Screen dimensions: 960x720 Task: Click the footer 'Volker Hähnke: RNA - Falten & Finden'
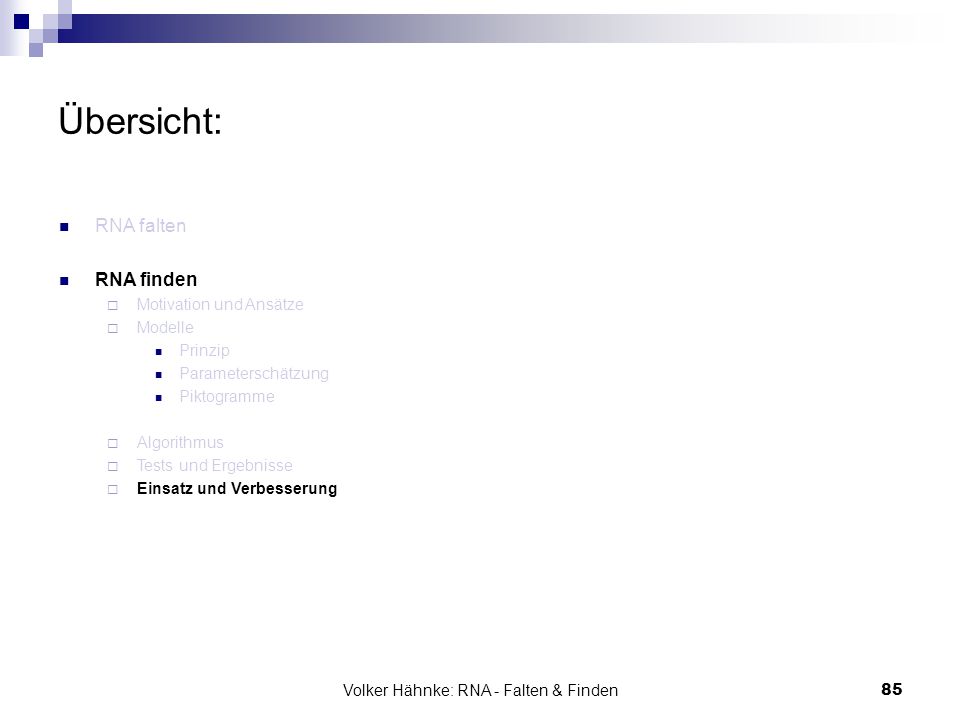(x=481, y=691)
